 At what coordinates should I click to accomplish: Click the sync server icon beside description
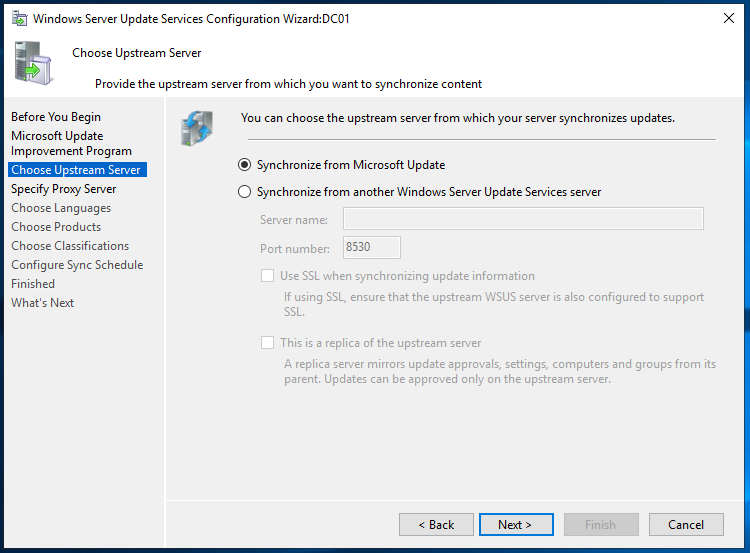196,128
